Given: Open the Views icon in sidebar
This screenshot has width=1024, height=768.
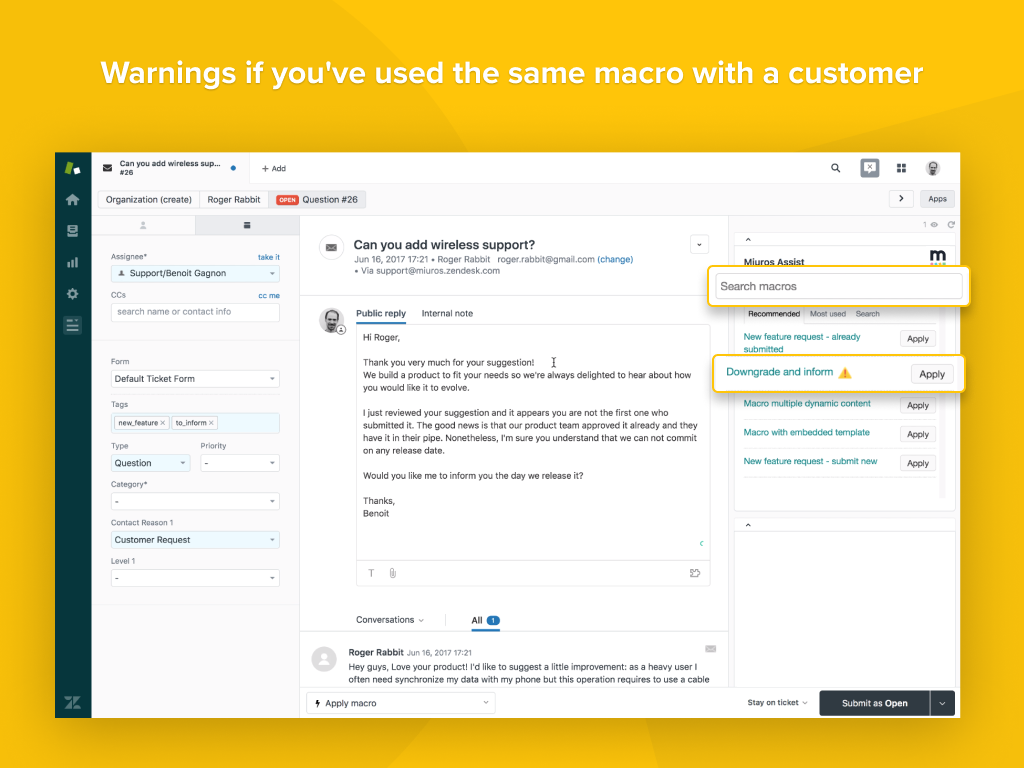Looking at the screenshot, I should 72,231.
